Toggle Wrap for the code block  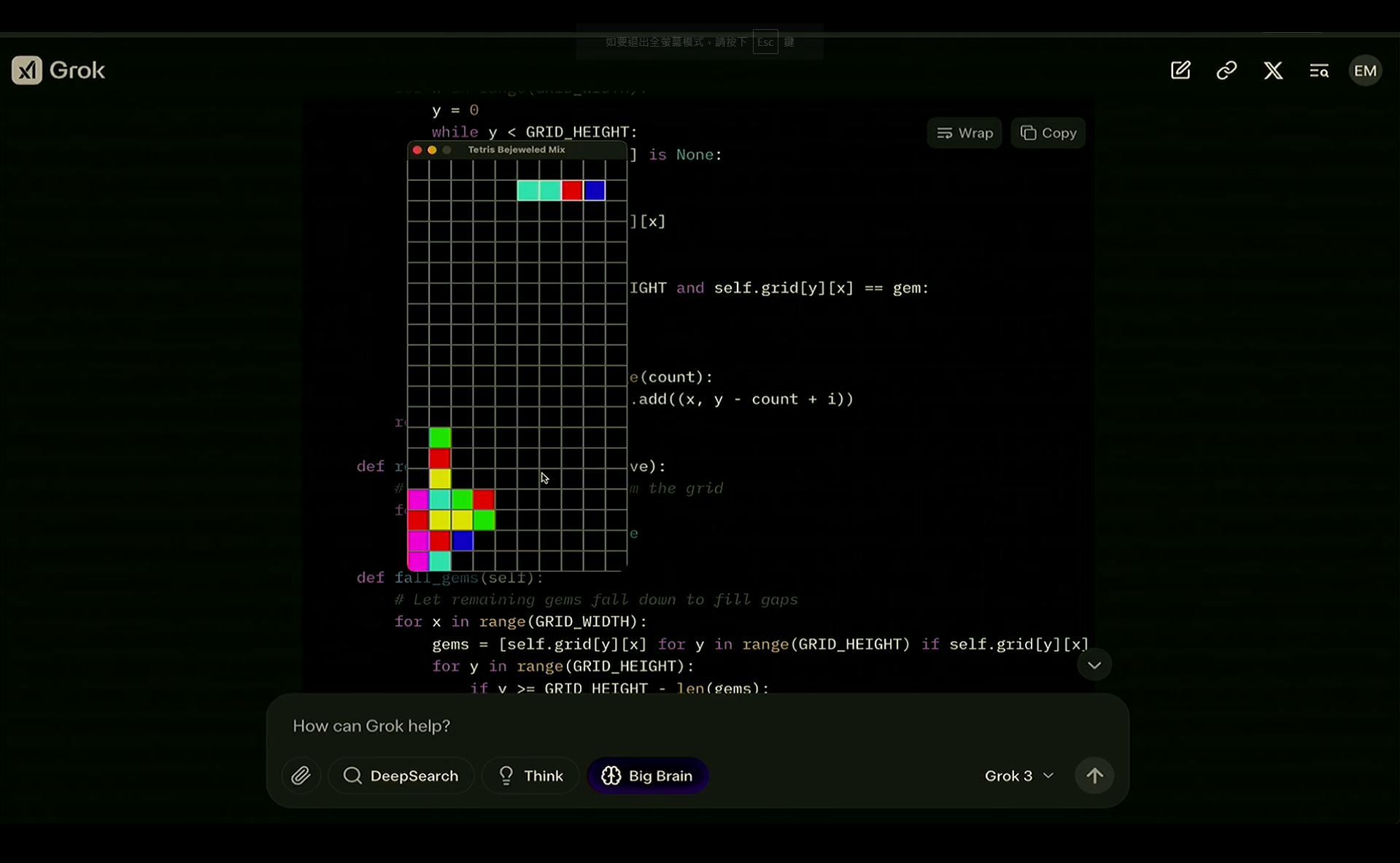coord(964,133)
